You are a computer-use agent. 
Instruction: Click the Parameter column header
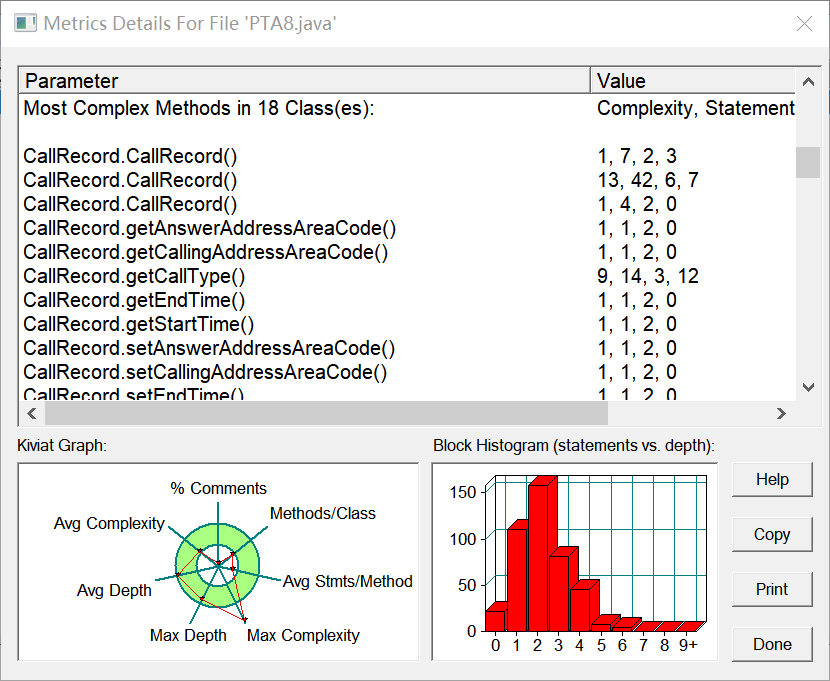pos(305,81)
